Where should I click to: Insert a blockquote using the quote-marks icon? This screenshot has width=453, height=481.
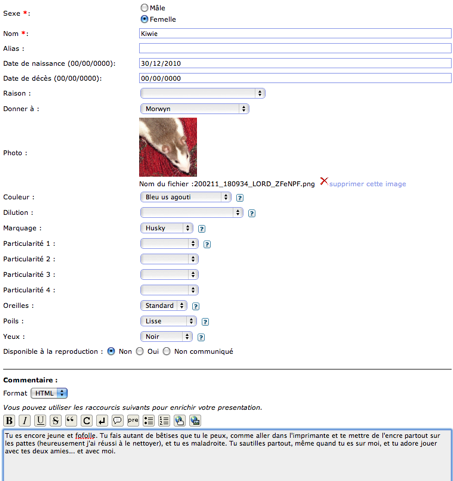pos(71,421)
